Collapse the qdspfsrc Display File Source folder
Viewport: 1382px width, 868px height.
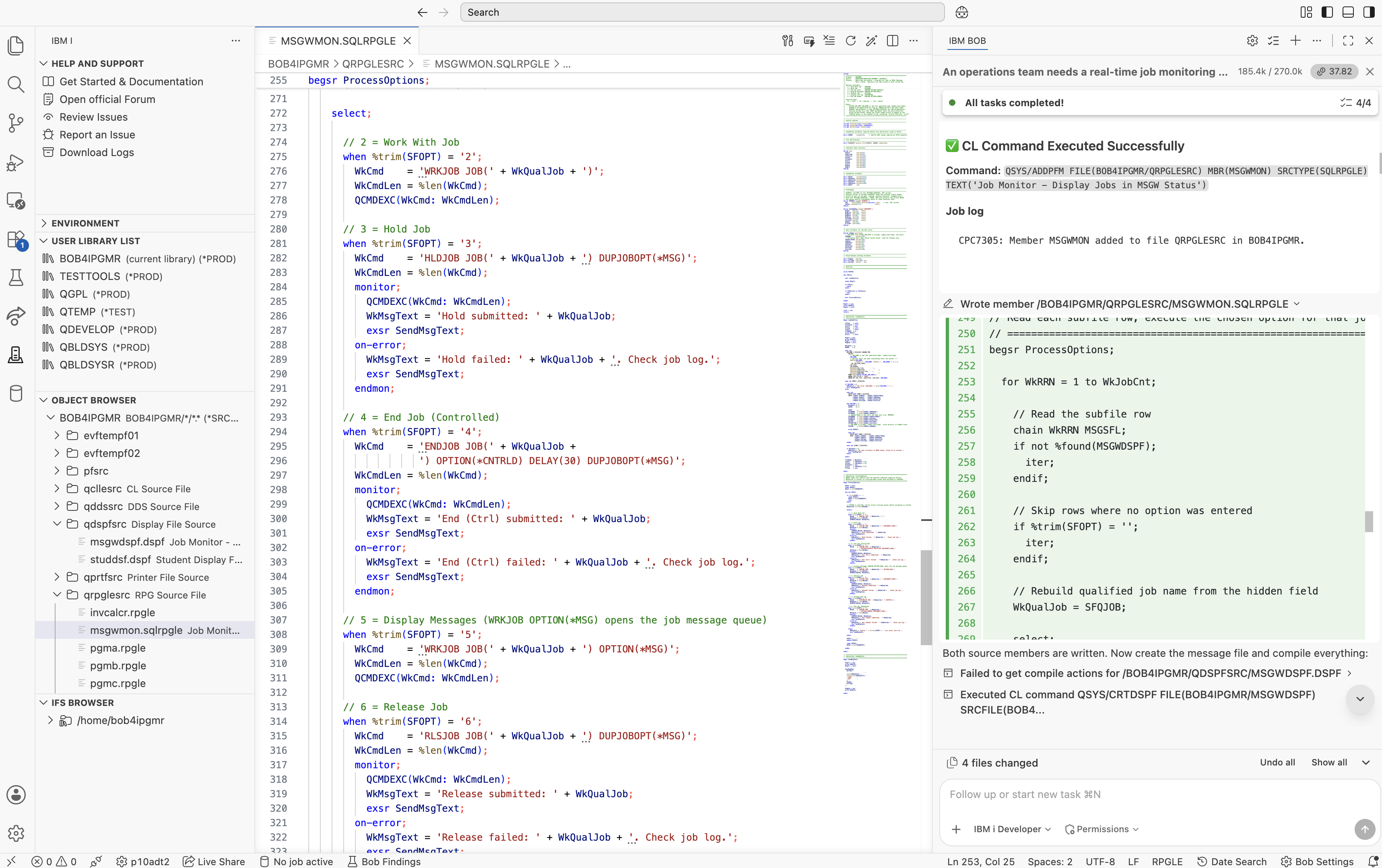[x=57, y=524]
